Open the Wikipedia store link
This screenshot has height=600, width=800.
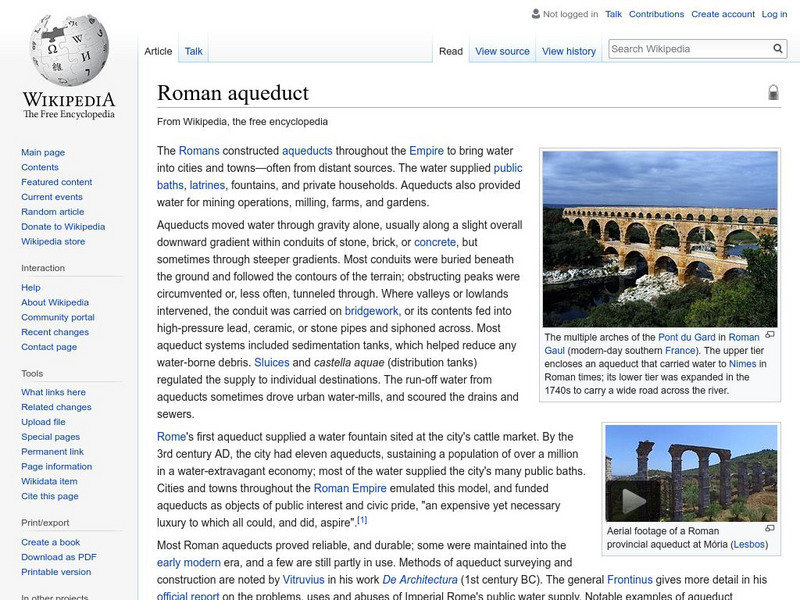click(x=53, y=241)
